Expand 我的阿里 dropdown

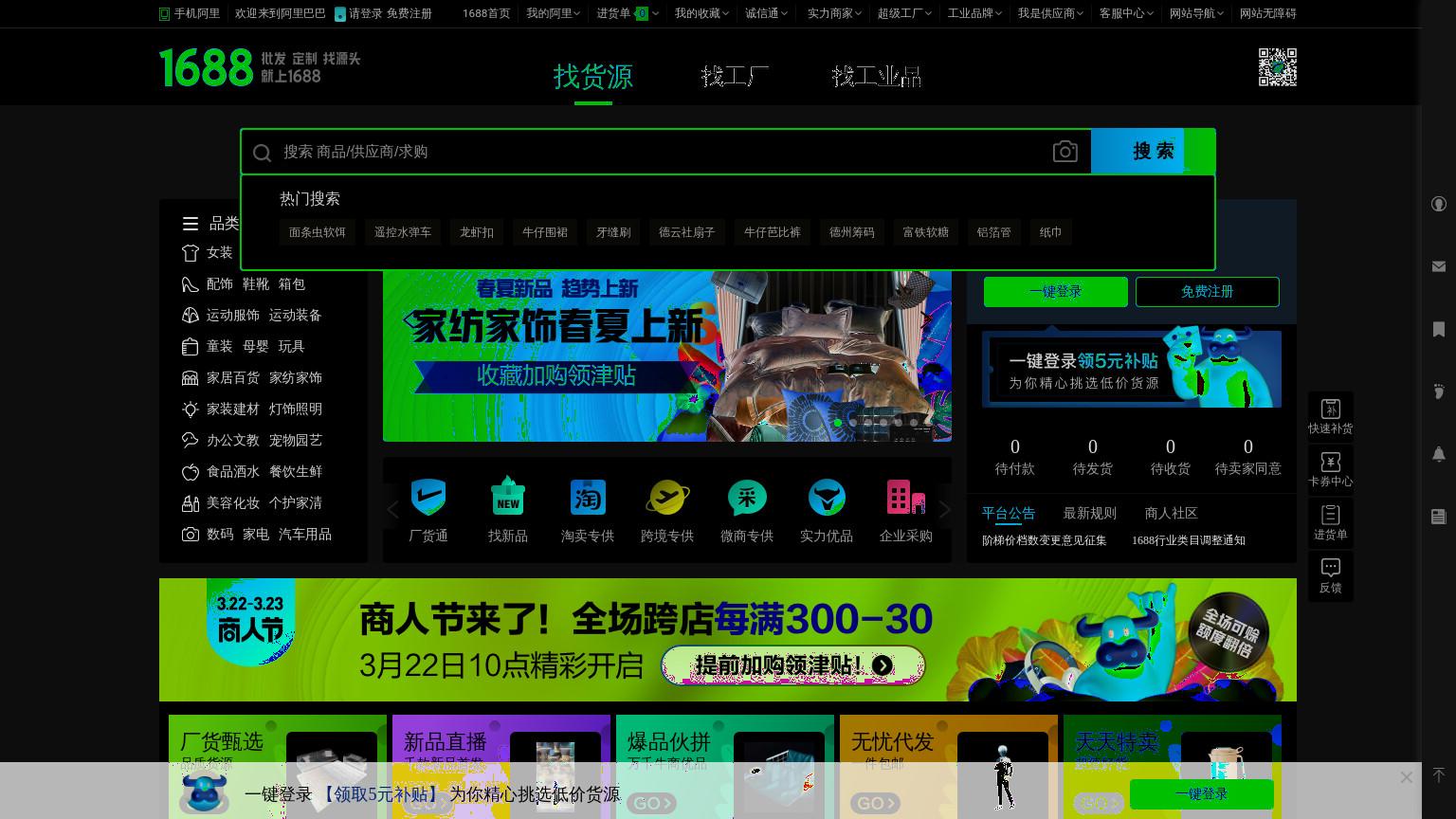pyautogui.click(x=554, y=13)
